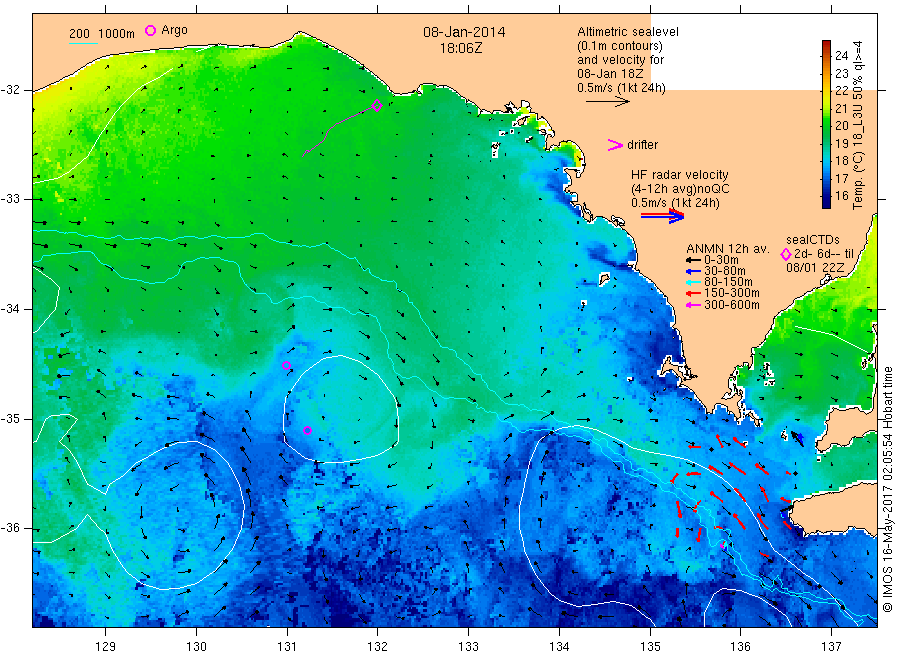Click the red 150-300m legend arrow

click(693, 293)
